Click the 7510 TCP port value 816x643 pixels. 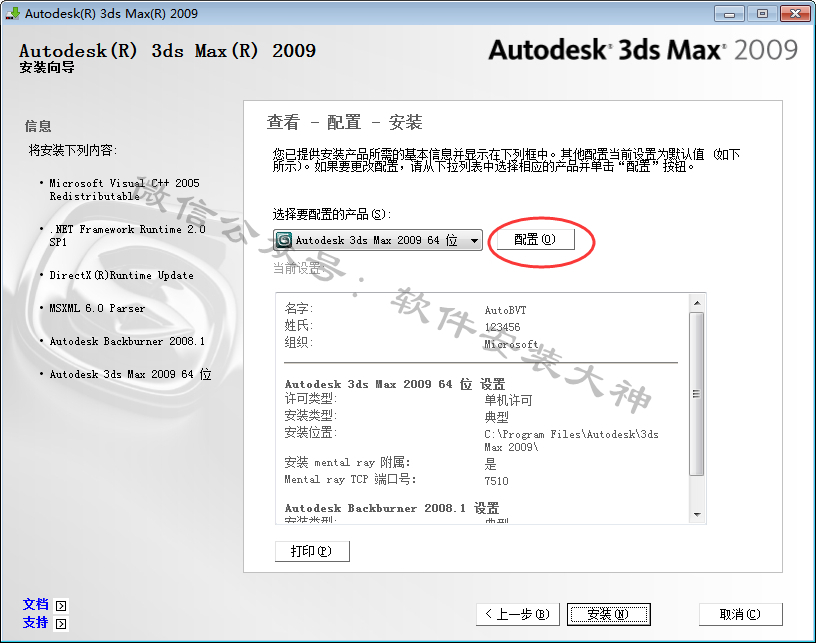tap(496, 481)
